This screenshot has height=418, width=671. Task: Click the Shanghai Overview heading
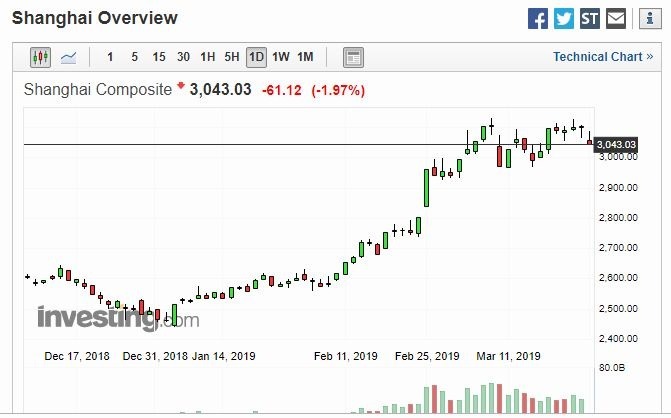click(x=95, y=18)
